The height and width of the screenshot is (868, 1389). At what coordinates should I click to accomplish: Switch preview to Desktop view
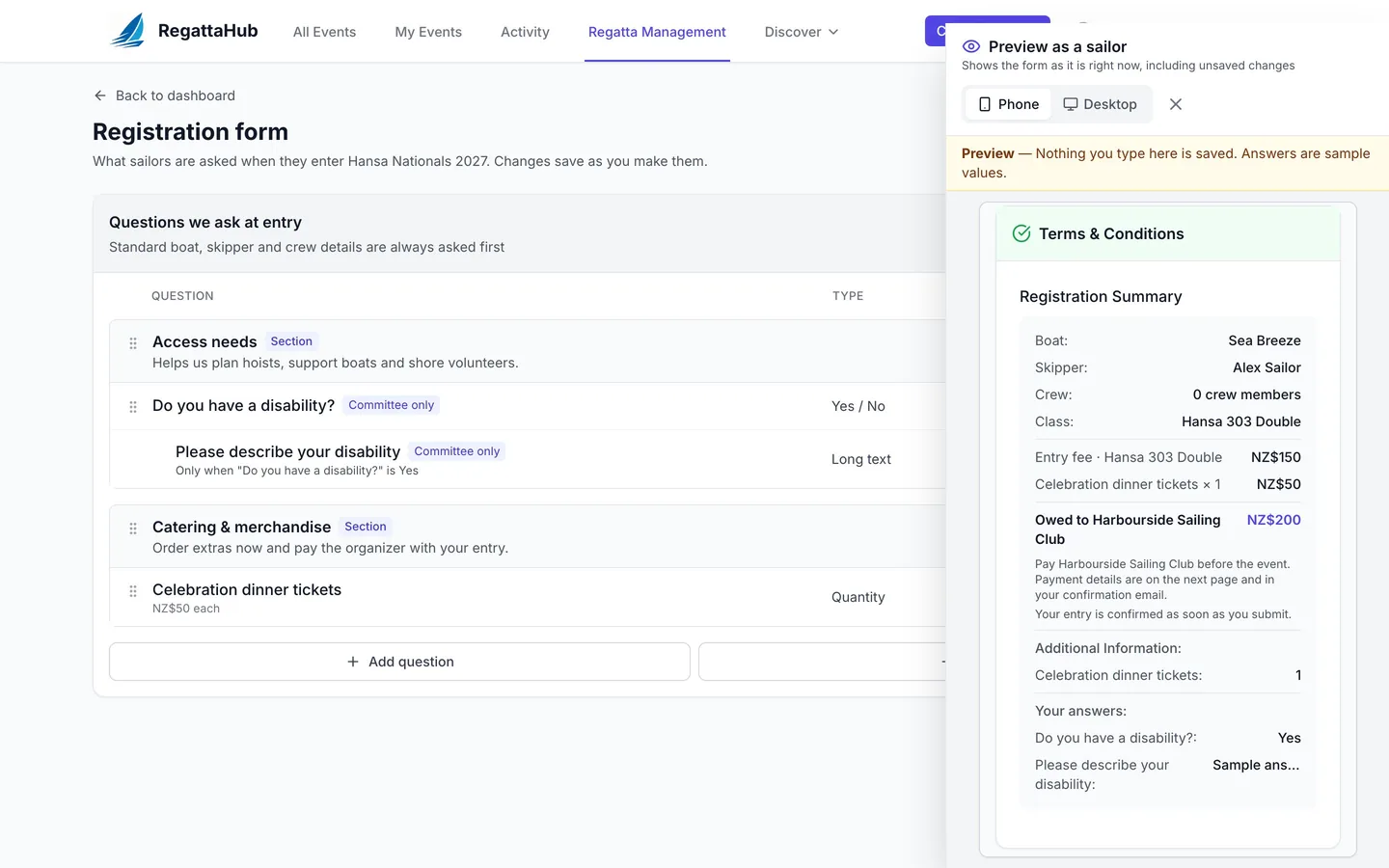tap(1100, 104)
